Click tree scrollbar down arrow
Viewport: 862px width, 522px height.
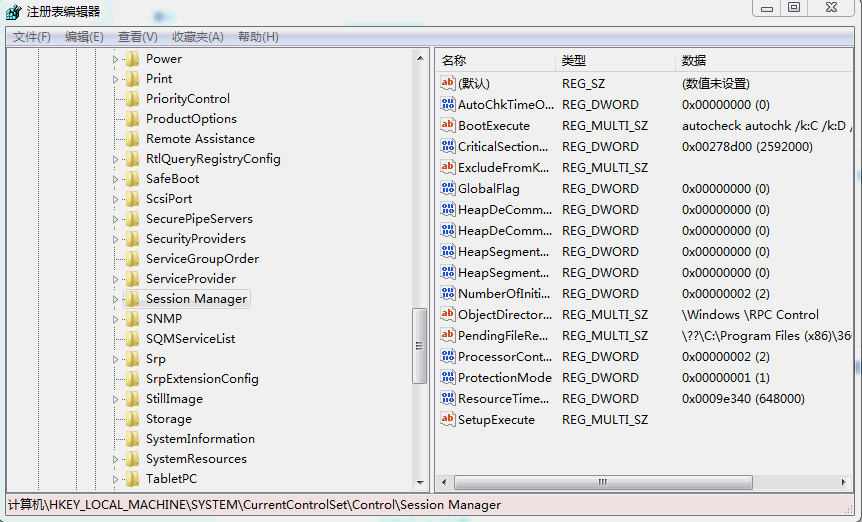point(420,482)
